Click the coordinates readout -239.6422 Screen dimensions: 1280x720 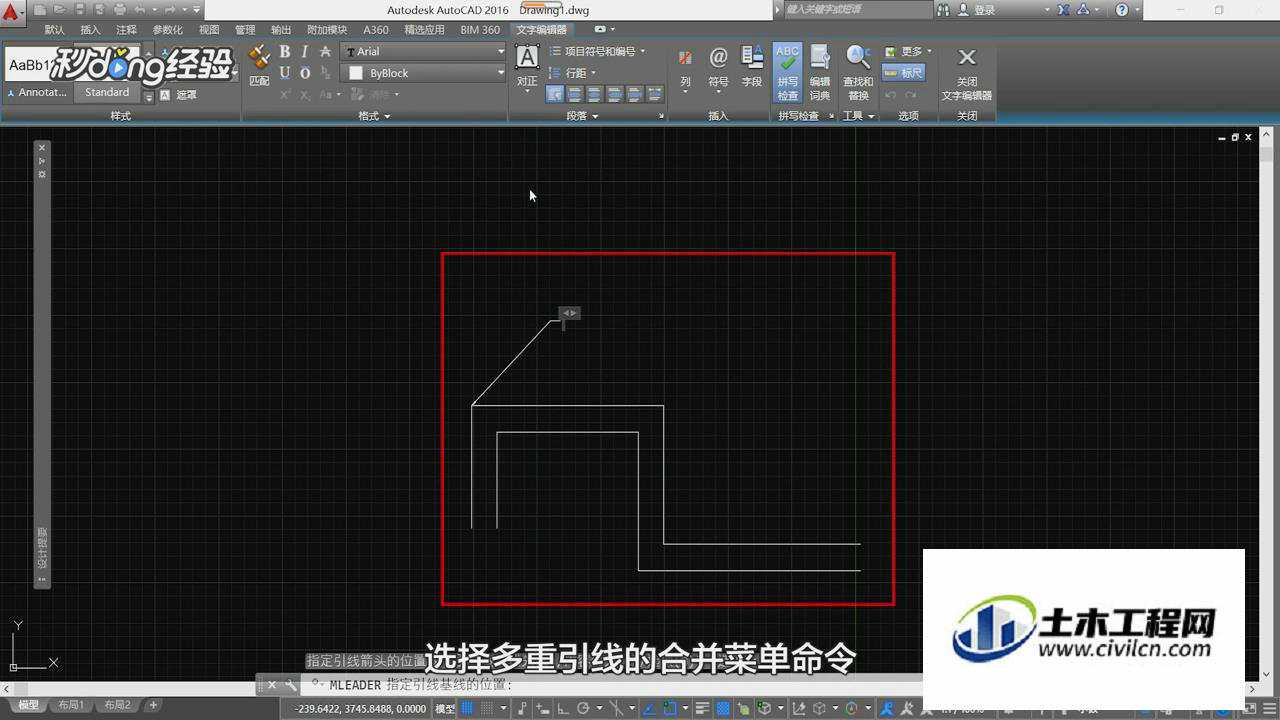point(360,708)
